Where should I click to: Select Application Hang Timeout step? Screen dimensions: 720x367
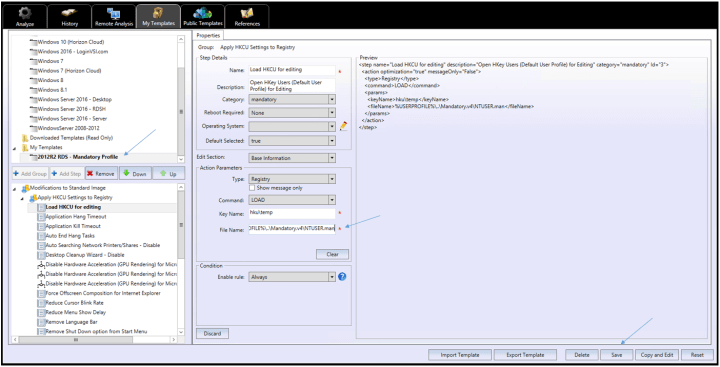pyautogui.click(x=76, y=217)
